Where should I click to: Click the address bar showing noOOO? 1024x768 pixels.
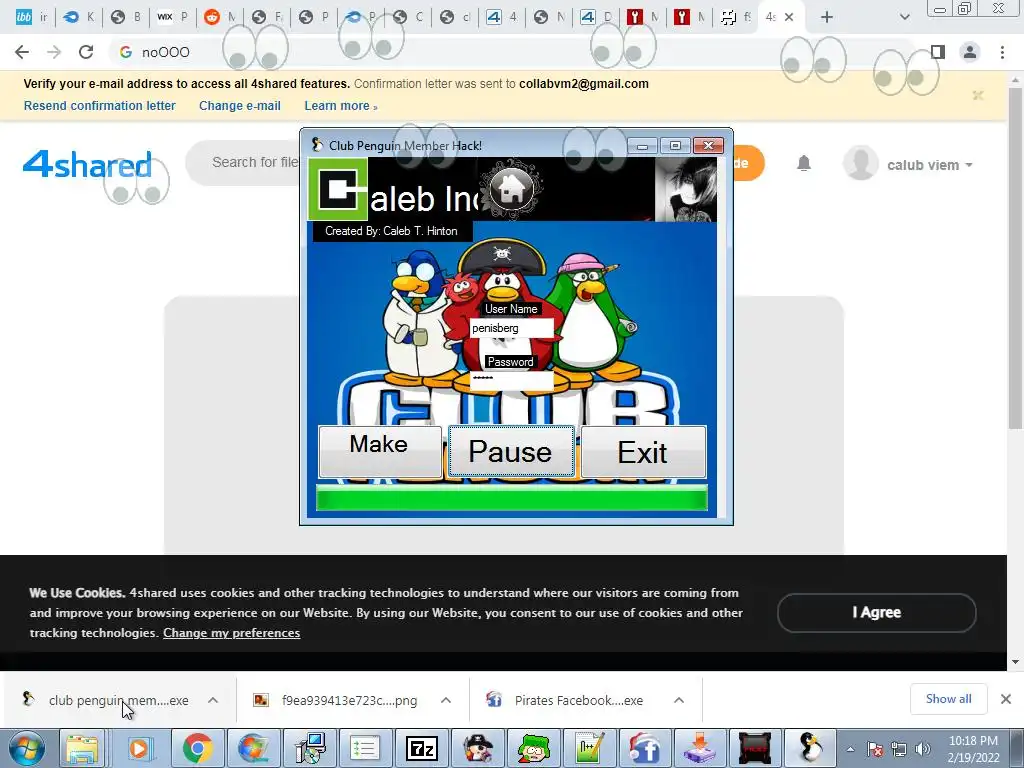509,52
